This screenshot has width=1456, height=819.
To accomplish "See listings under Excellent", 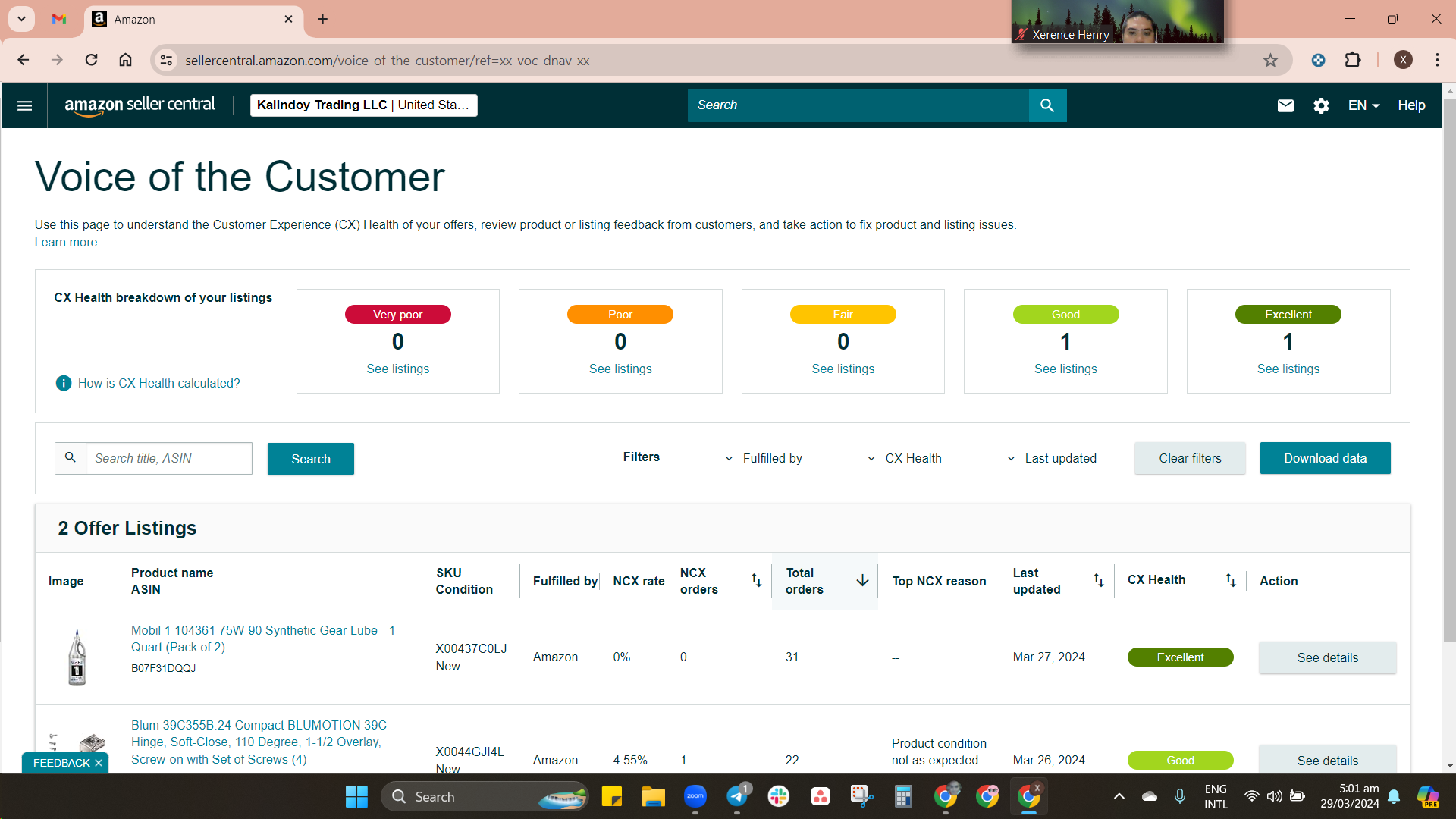I will 1288,369.
